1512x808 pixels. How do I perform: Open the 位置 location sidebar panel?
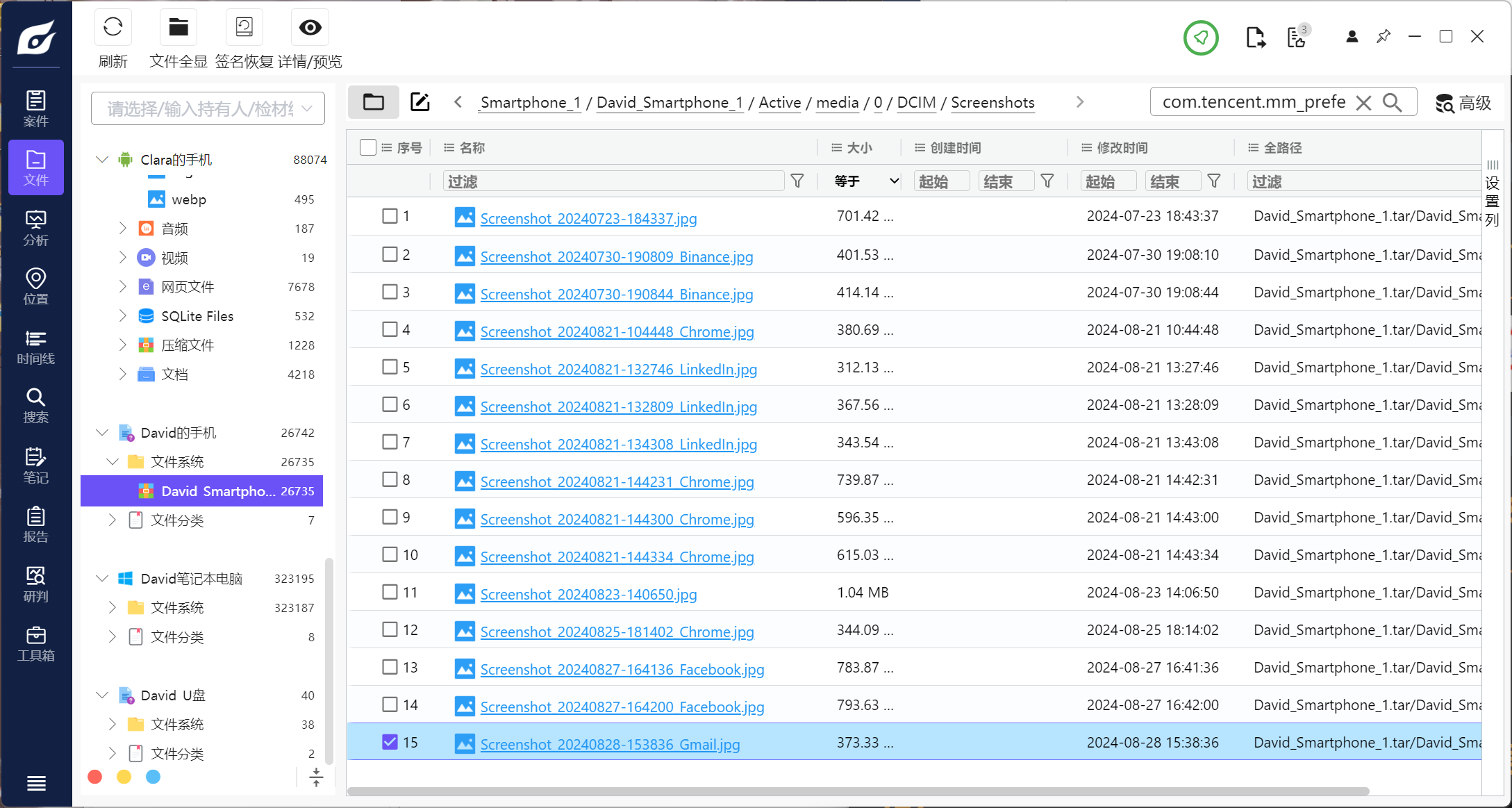click(x=35, y=287)
